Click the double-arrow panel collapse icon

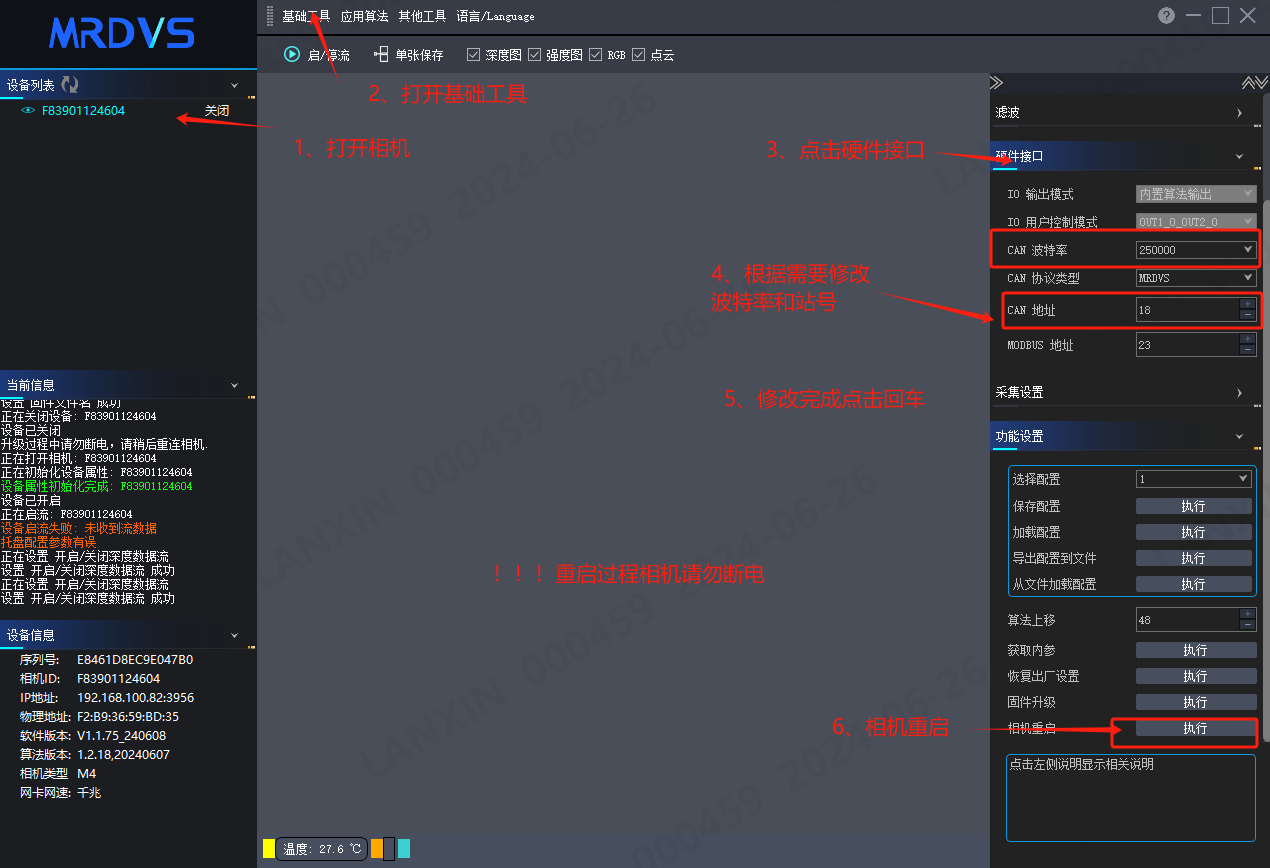click(996, 82)
